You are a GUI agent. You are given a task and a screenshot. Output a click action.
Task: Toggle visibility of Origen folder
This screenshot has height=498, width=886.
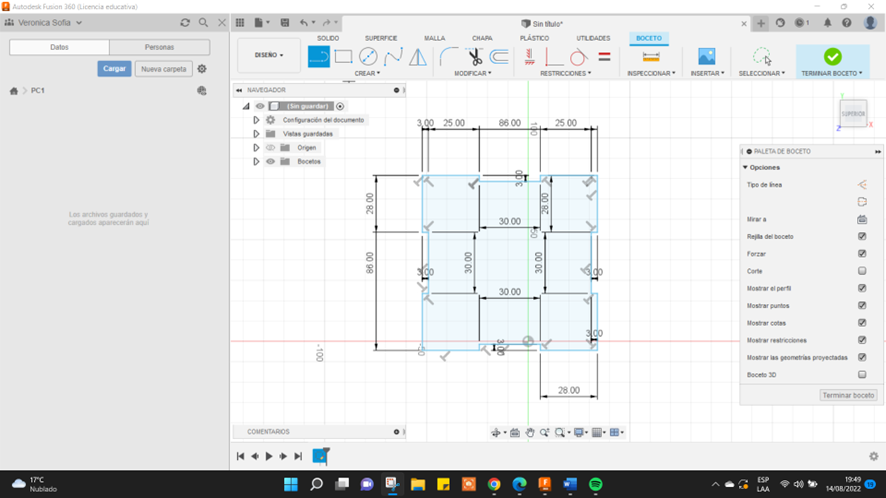271,148
